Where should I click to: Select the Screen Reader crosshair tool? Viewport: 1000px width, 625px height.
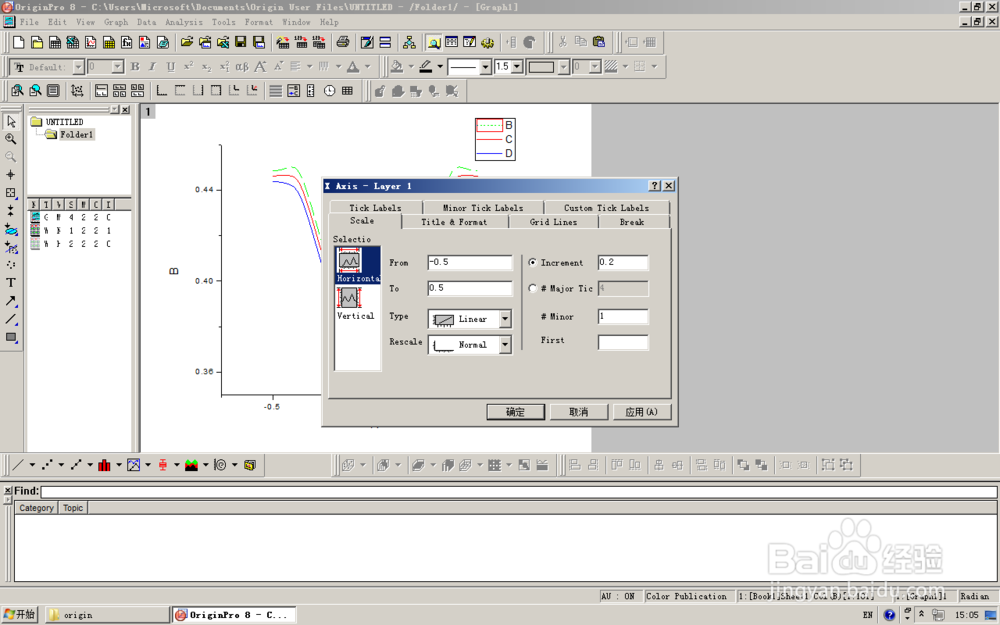(x=11, y=175)
